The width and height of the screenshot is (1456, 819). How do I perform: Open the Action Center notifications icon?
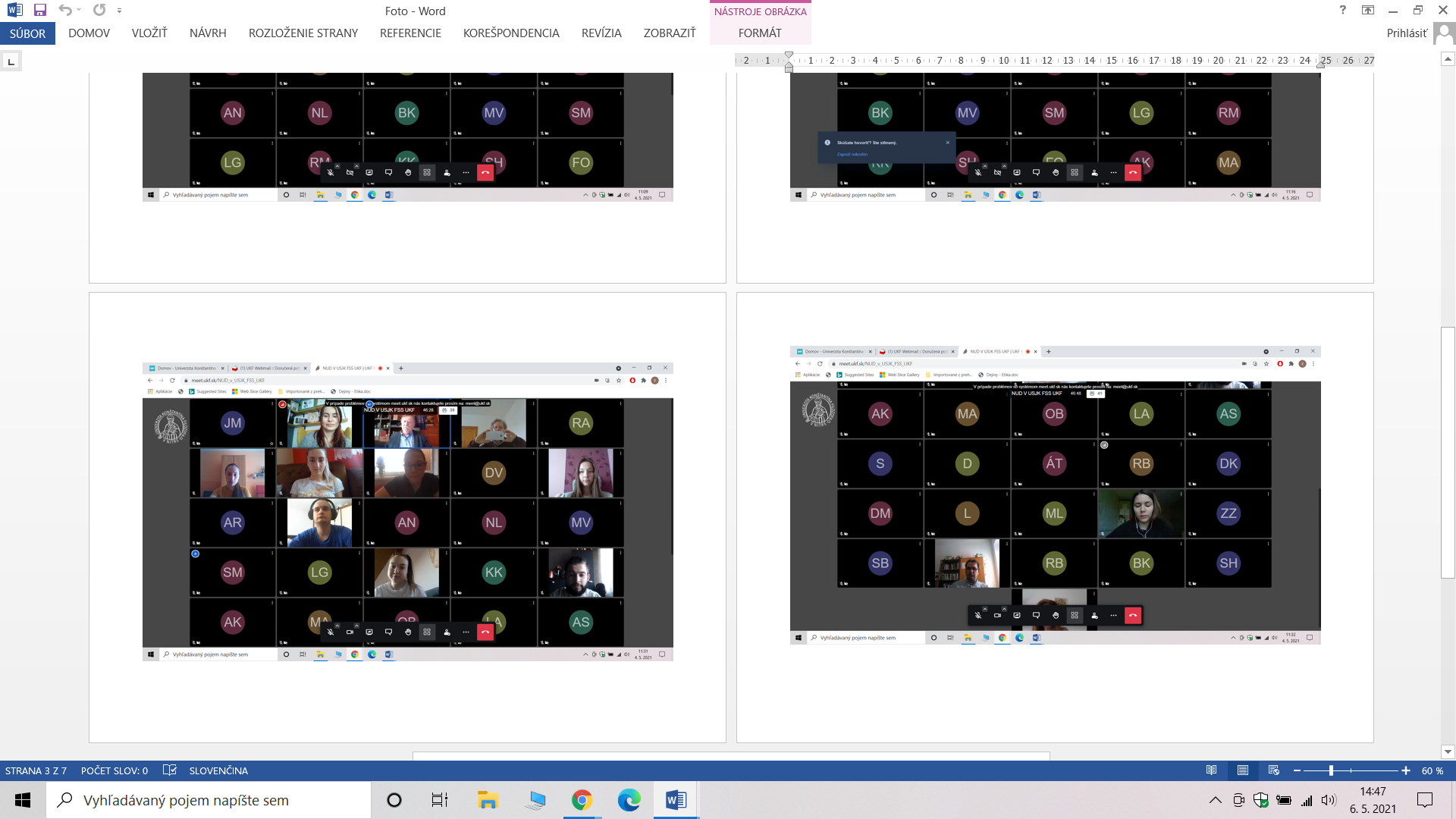click(x=1425, y=800)
